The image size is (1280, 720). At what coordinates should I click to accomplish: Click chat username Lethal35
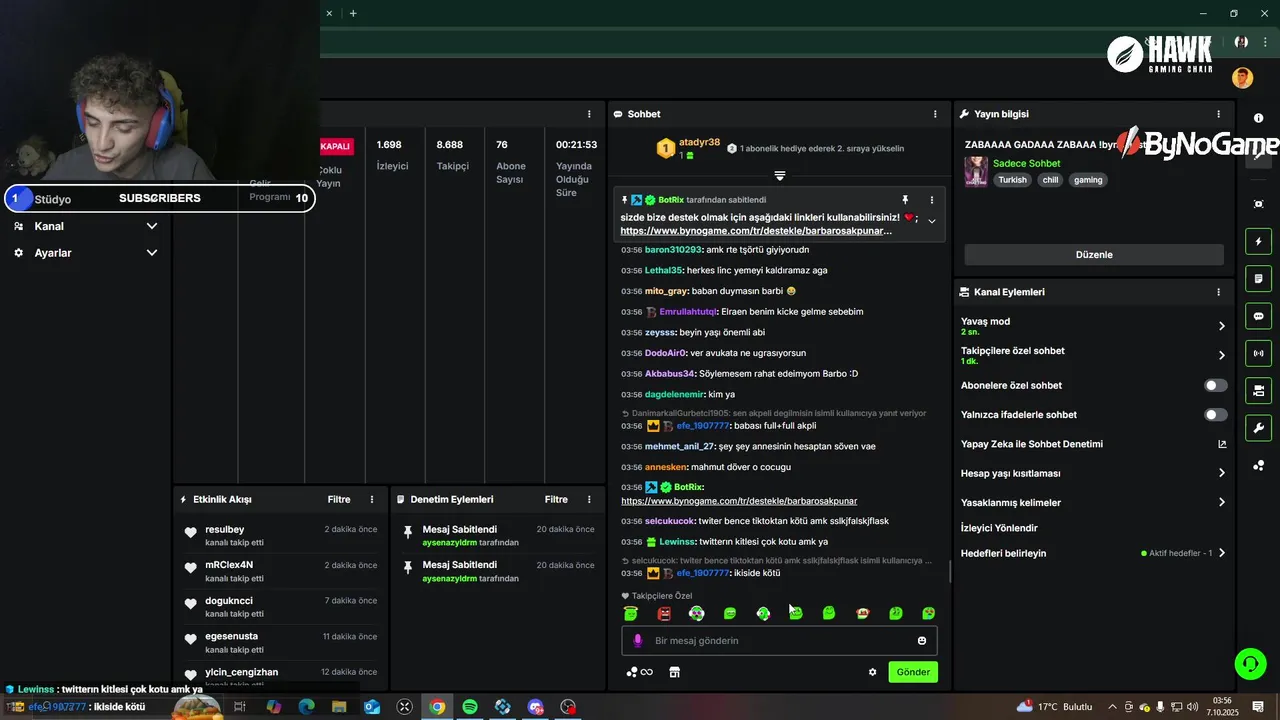664,270
